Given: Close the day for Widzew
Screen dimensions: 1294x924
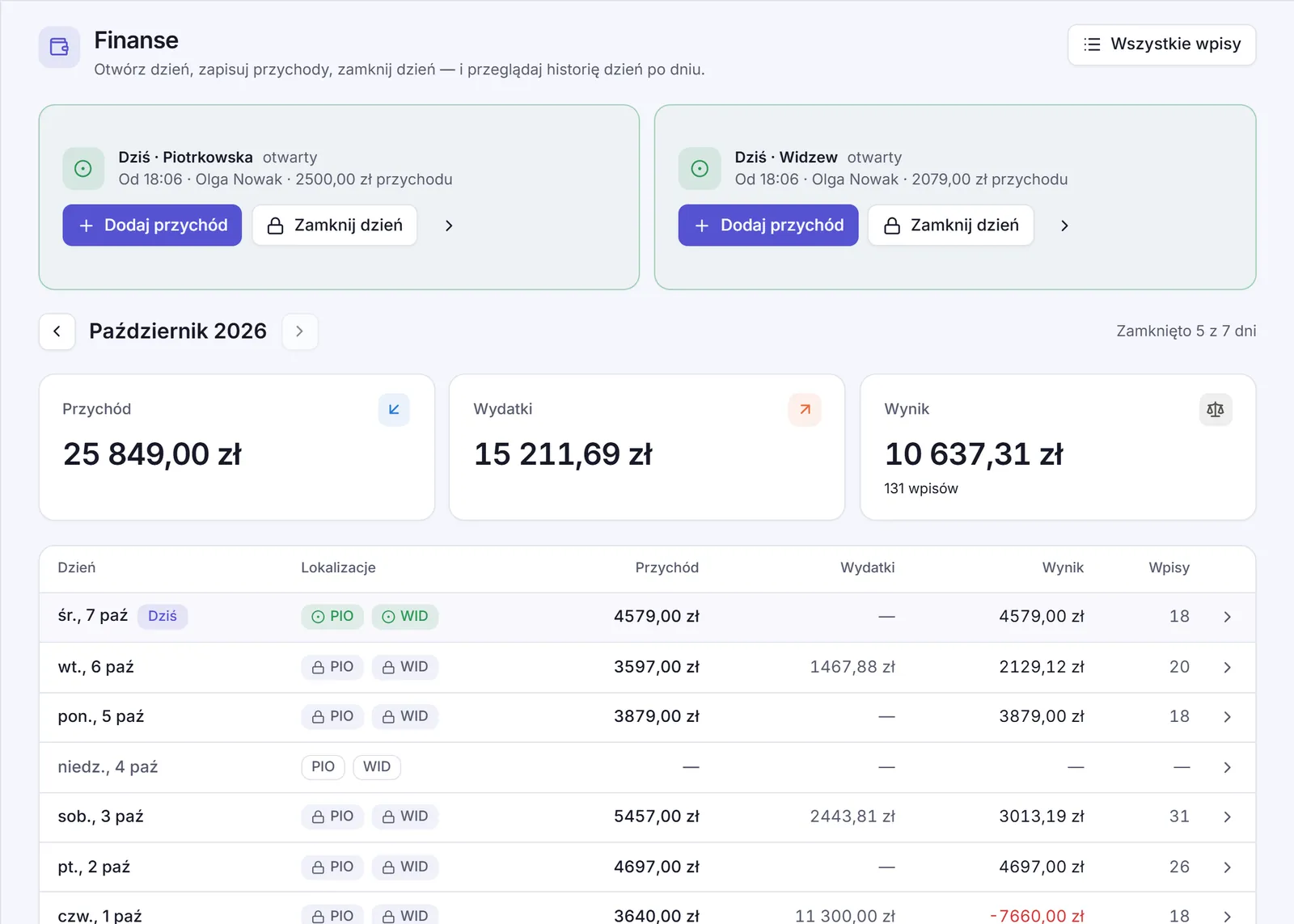Looking at the screenshot, I should [951, 226].
